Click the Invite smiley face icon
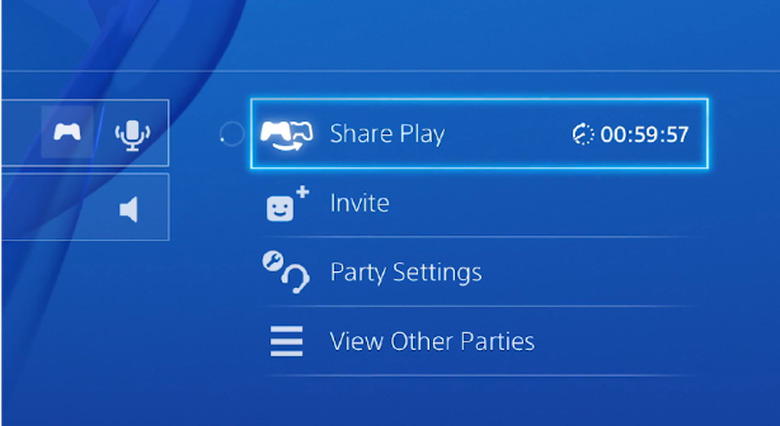 pos(281,208)
